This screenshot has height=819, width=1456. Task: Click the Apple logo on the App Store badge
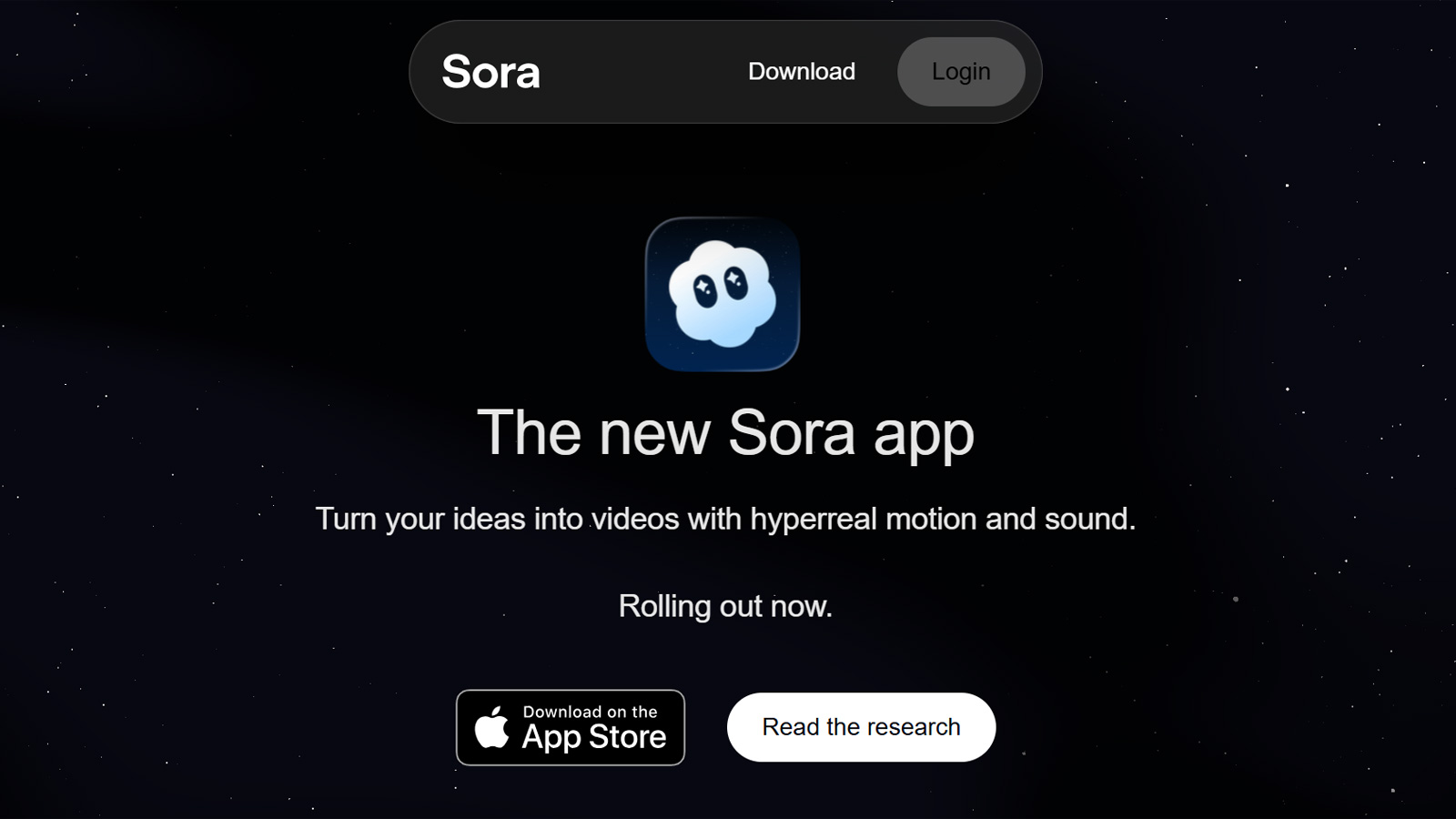pos(492,727)
